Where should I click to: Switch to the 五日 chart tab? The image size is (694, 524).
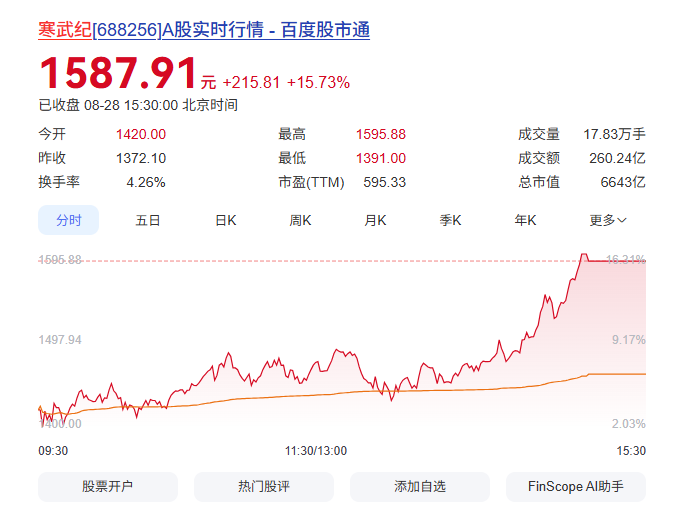147,220
